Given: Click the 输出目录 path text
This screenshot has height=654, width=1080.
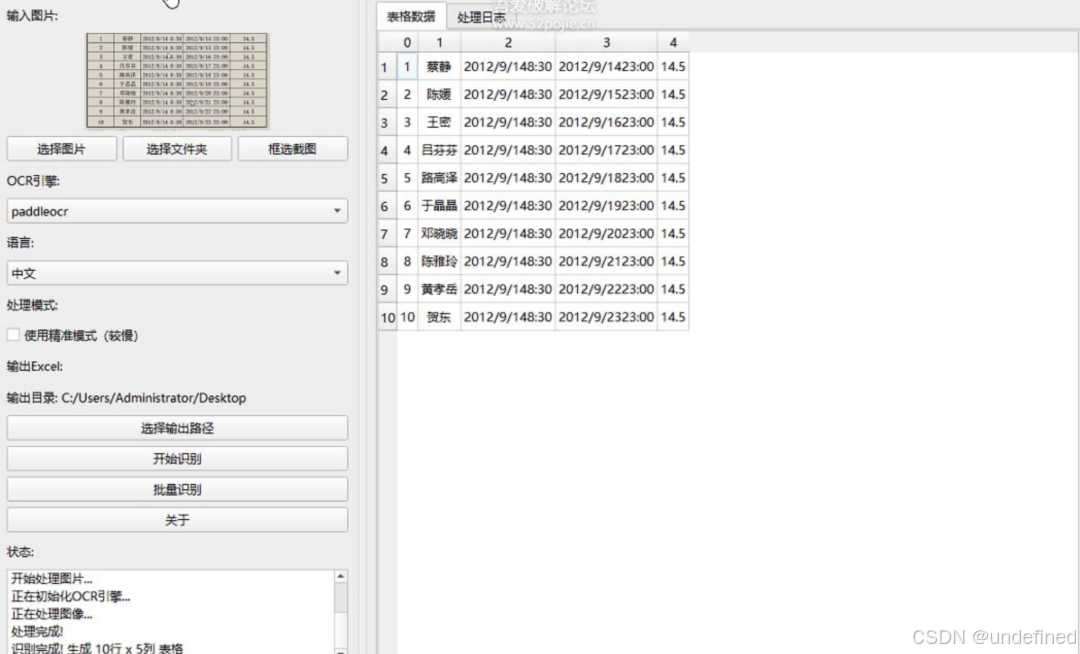Looking at the screenshot, I should click(126, 398).
